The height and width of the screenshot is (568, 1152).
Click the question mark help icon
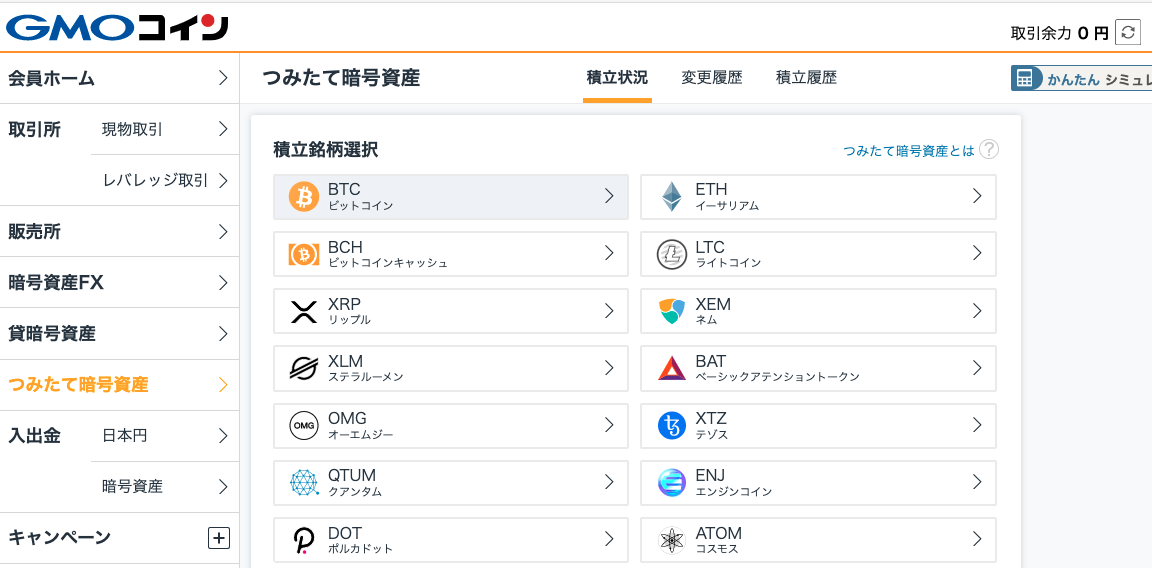[990, 150]
